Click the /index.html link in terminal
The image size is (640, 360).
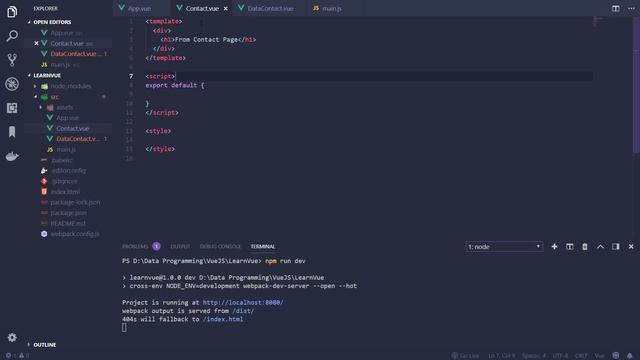[223, 319]
